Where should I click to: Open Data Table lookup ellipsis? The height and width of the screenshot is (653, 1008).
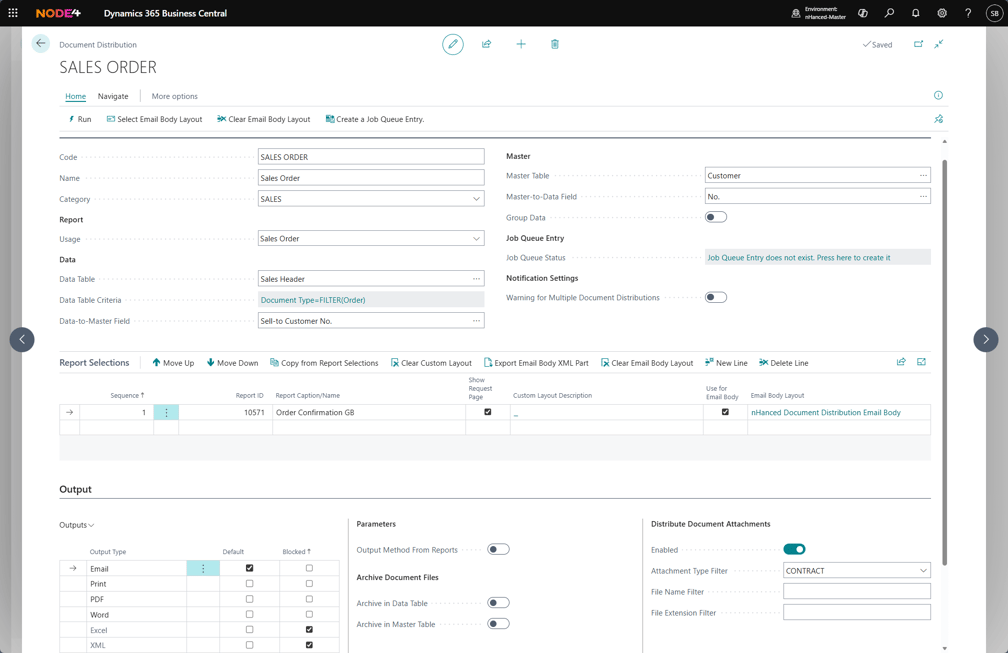click(x=476, y=279)
